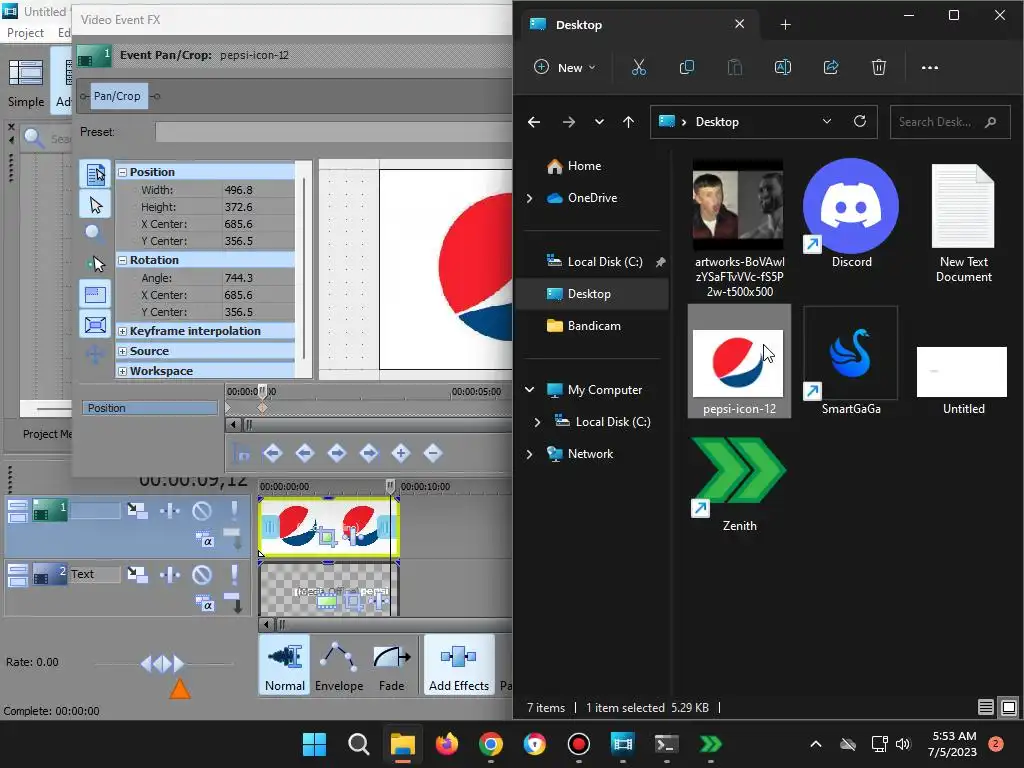The image size is (1024, 768).
Task: Go up one folder level in Explorer
Action: coord(628,122)
